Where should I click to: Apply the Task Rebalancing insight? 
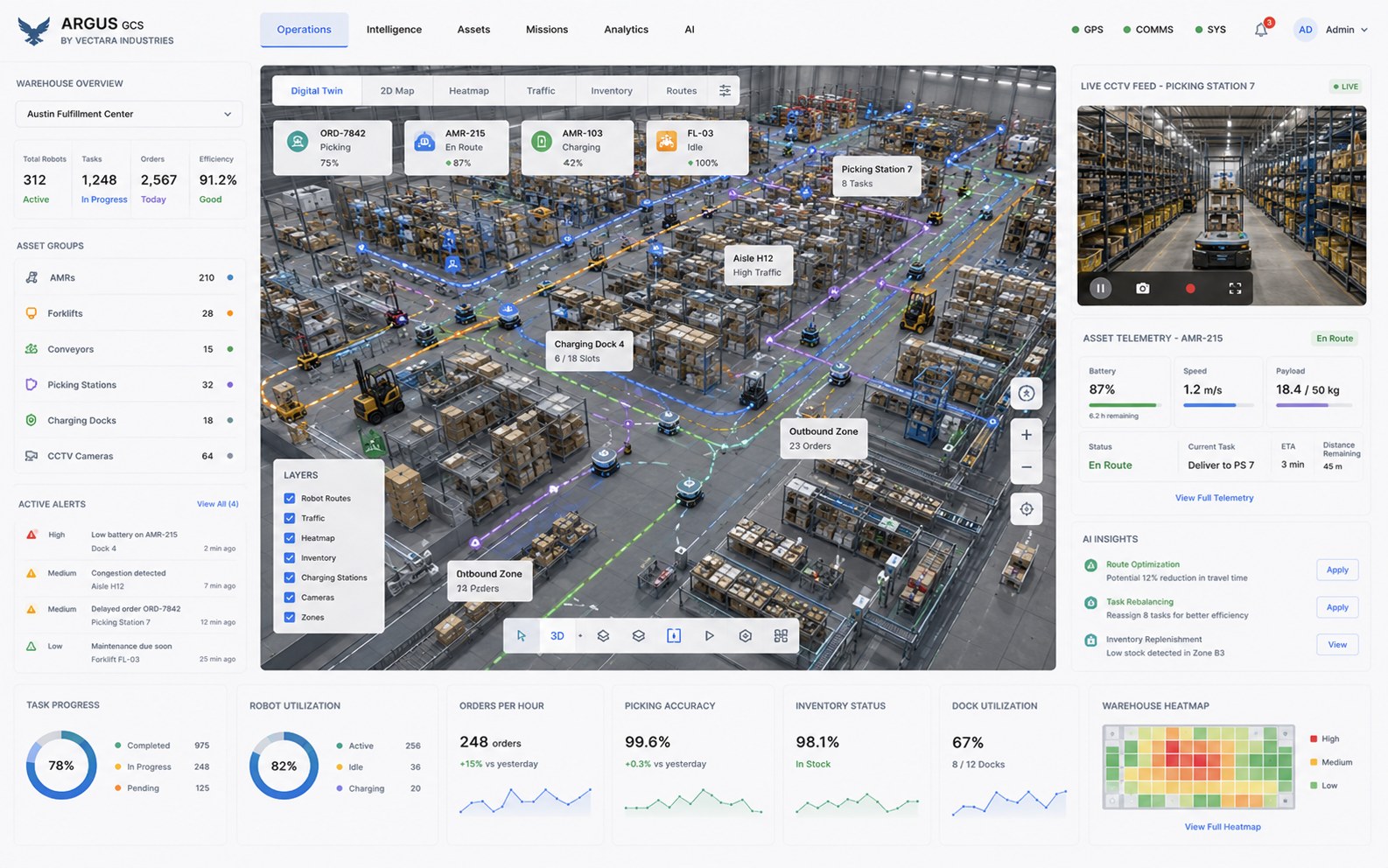tap(1337, 607)
